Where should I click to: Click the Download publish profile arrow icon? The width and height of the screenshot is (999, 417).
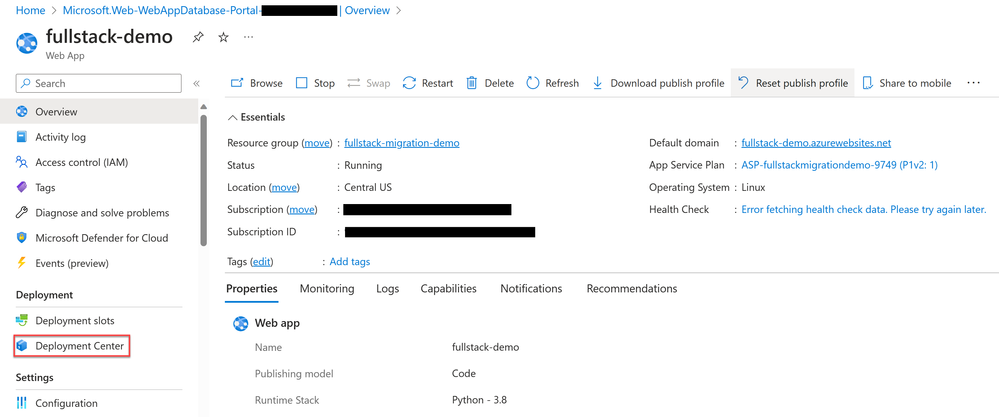(598, 83)
